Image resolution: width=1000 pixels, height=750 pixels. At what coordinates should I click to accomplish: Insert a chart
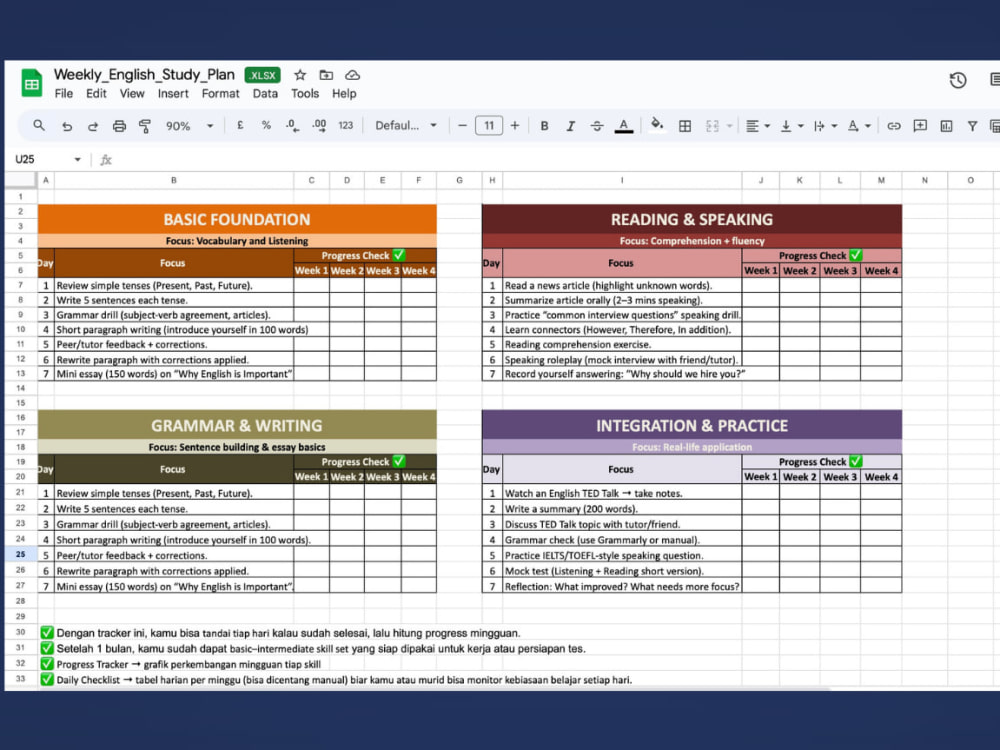pyautogui.click(x=946, y=126)
